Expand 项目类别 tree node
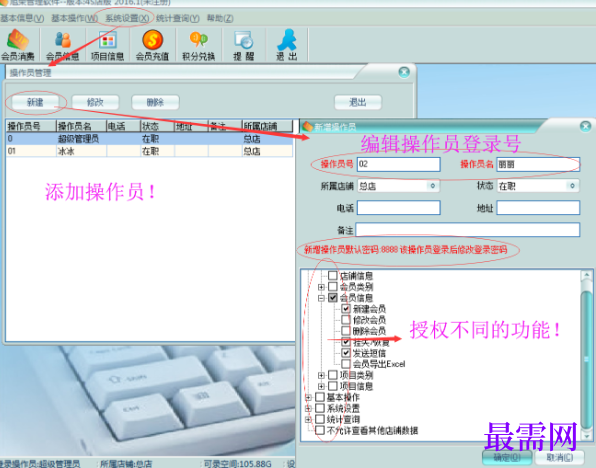Image resolution: width=596 pixels, height=468 pixels. point(321,375)
